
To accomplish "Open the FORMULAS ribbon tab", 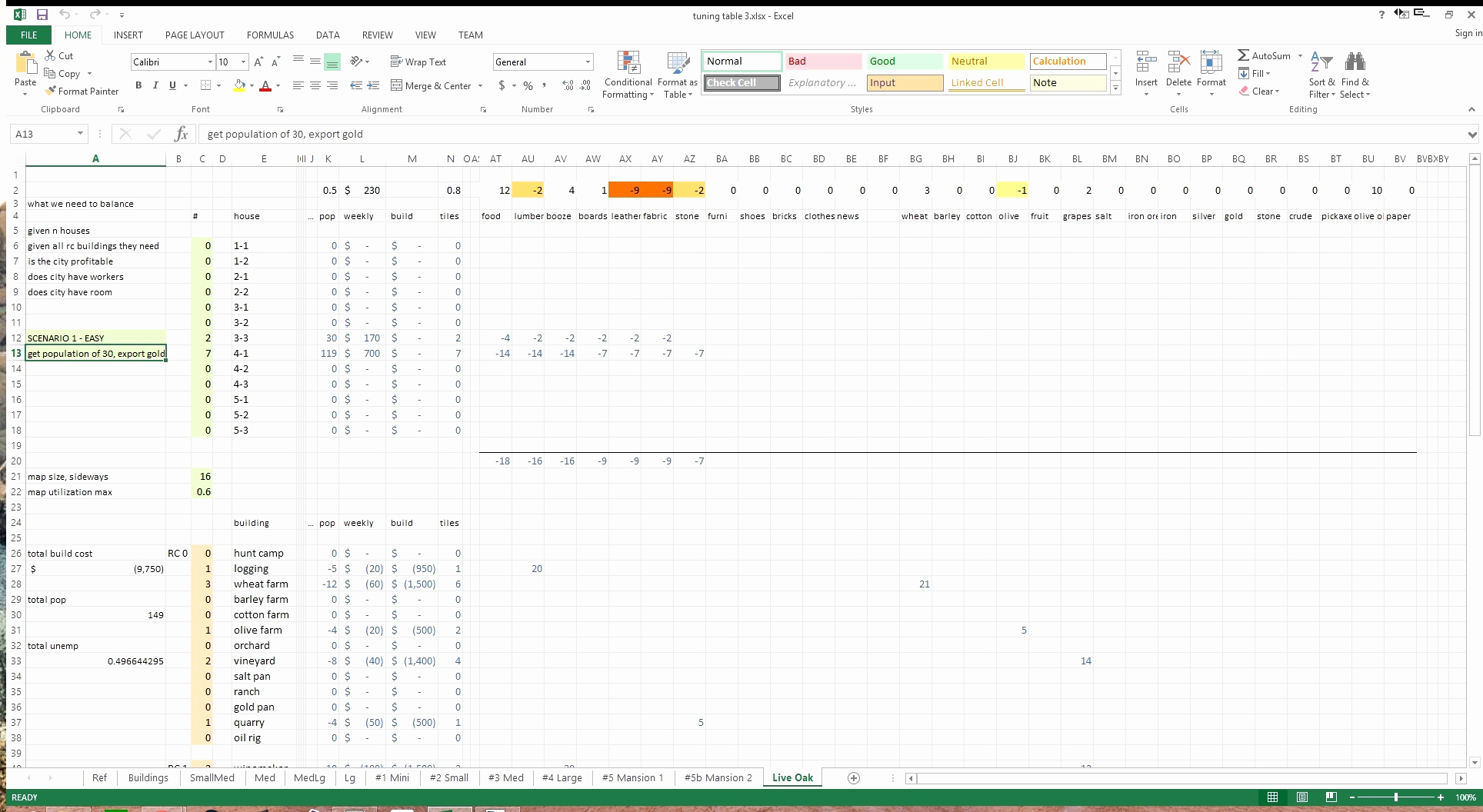I will pos(270,35).
